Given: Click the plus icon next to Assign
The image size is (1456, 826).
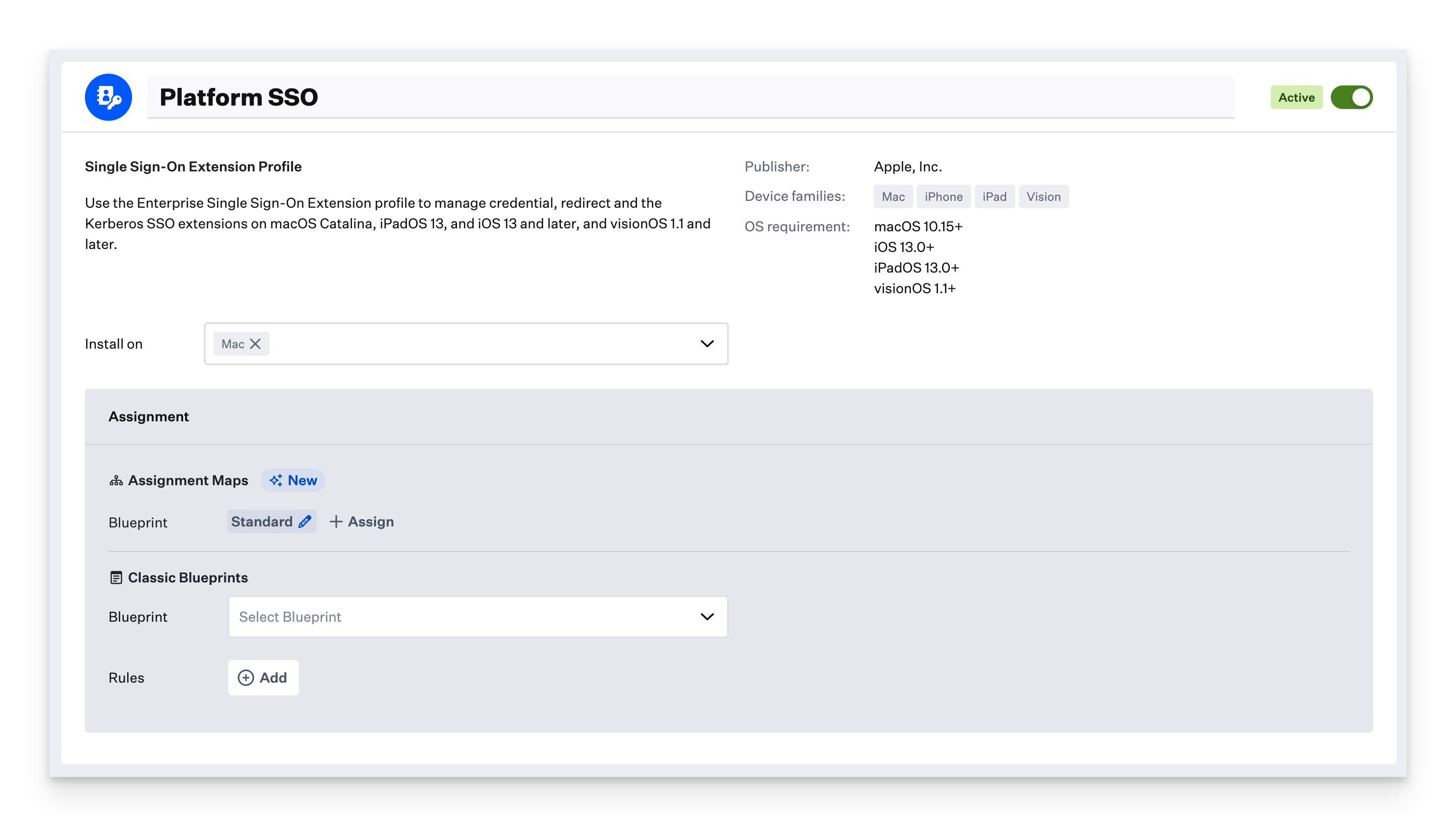Looking at the screenshot, I should tap(336, 522).
